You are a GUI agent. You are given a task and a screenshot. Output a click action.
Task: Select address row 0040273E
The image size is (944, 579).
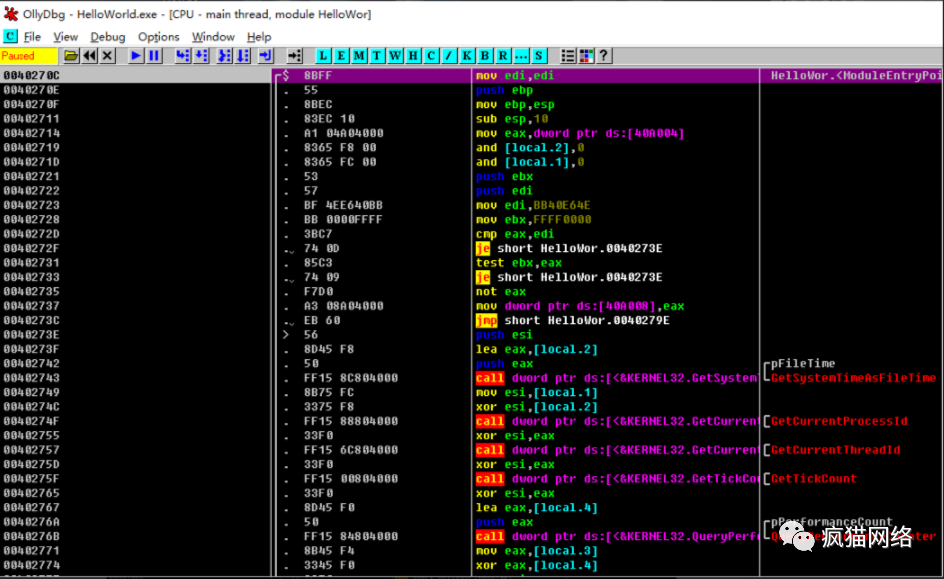tap(31, 335)
